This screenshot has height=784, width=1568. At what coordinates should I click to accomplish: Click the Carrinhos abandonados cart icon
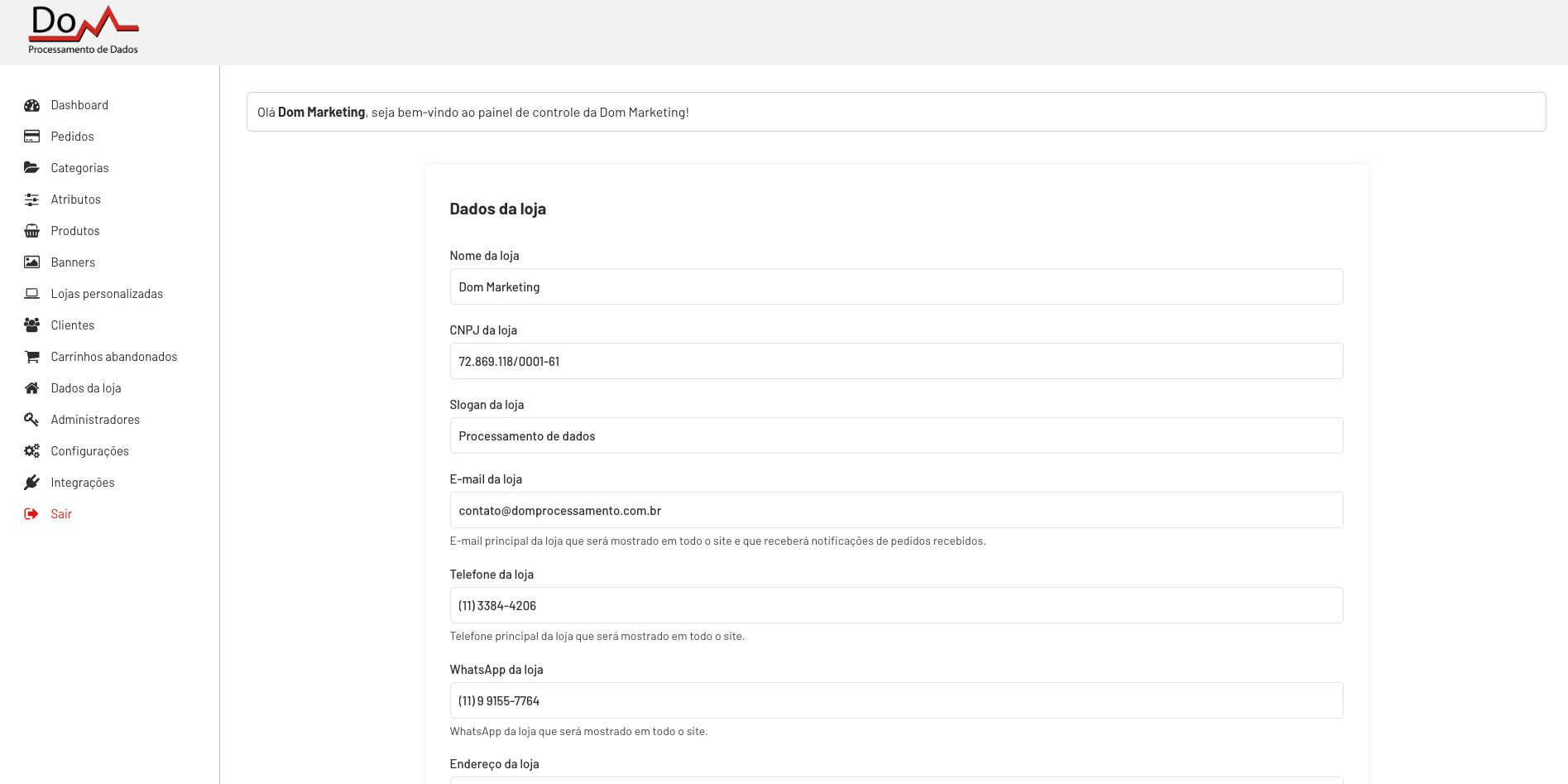pos(31,357)
